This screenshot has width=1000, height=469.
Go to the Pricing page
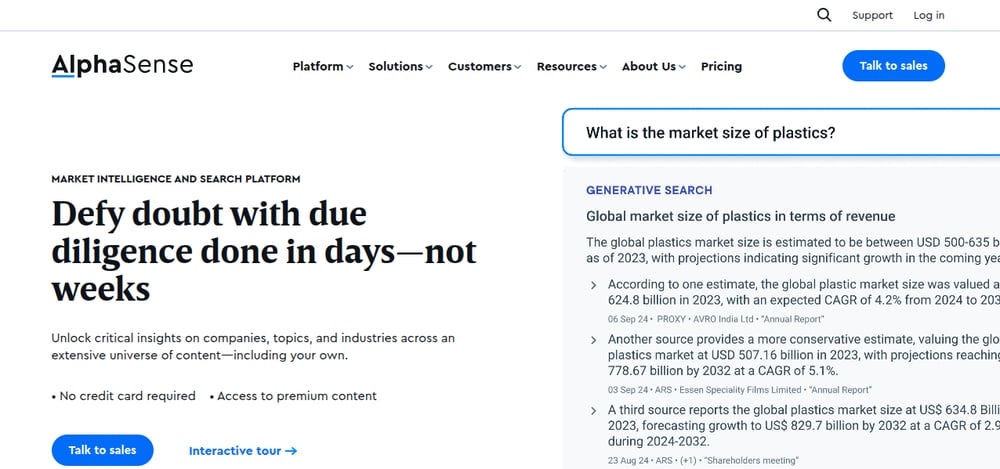point(721,66)
